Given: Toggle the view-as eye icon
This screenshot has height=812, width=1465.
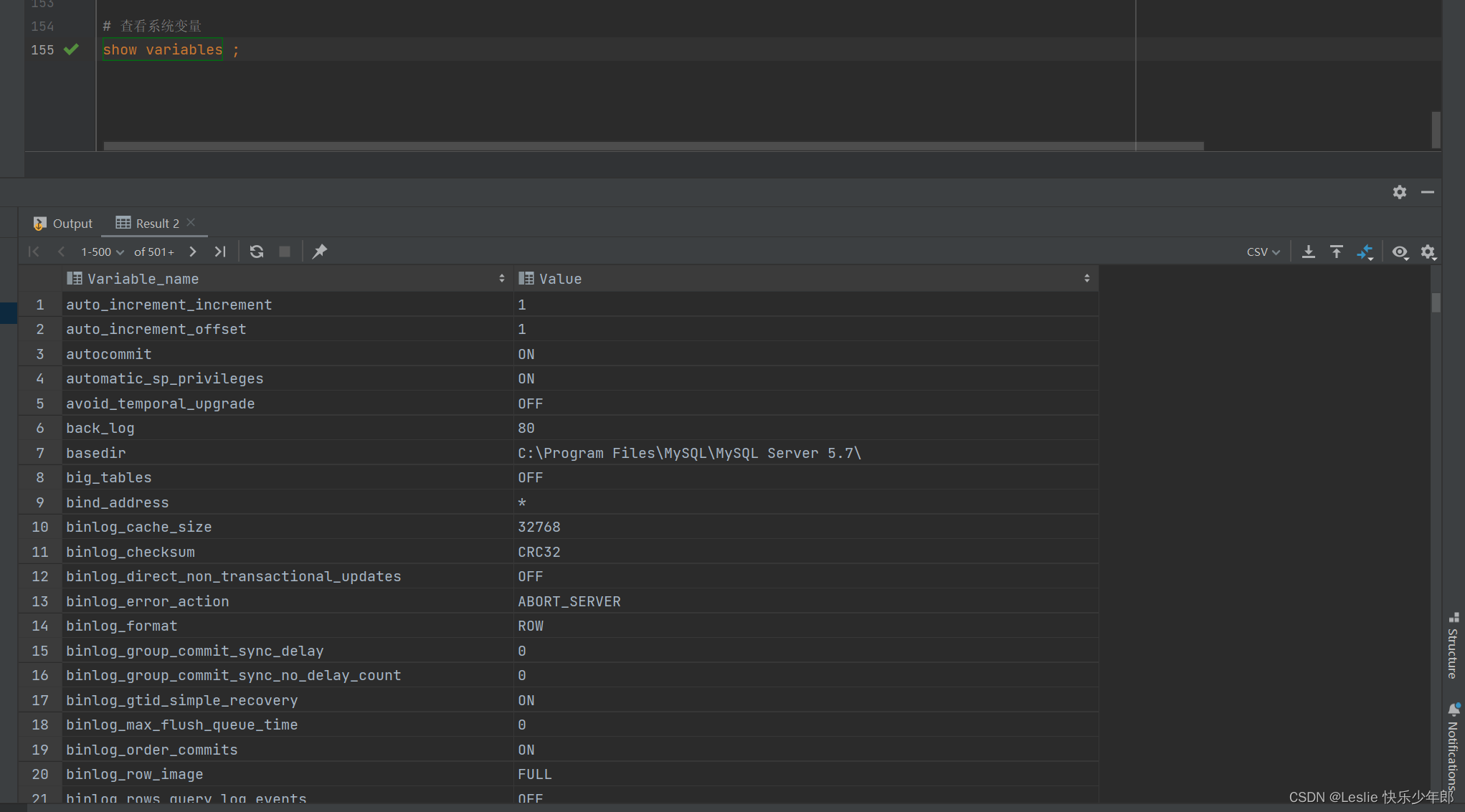Looking at the screenshot, I should 1400,252.
